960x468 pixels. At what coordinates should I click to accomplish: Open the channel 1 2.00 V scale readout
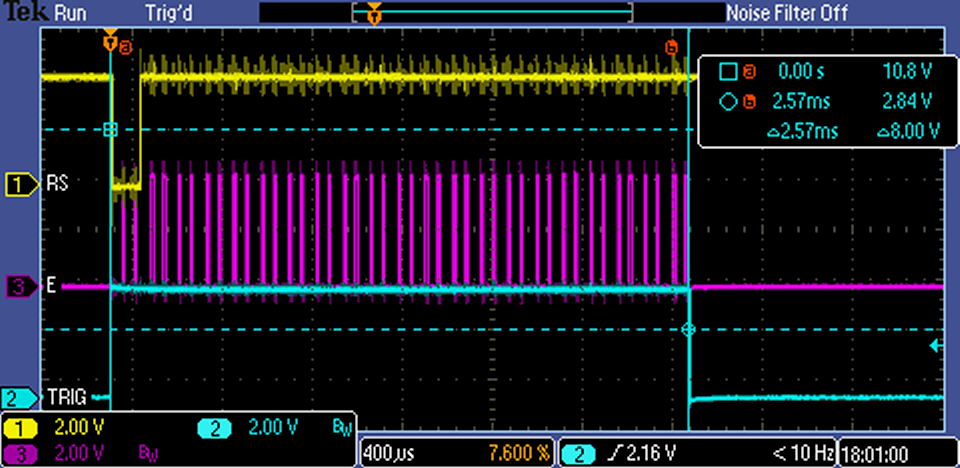[x=78, y=428]
